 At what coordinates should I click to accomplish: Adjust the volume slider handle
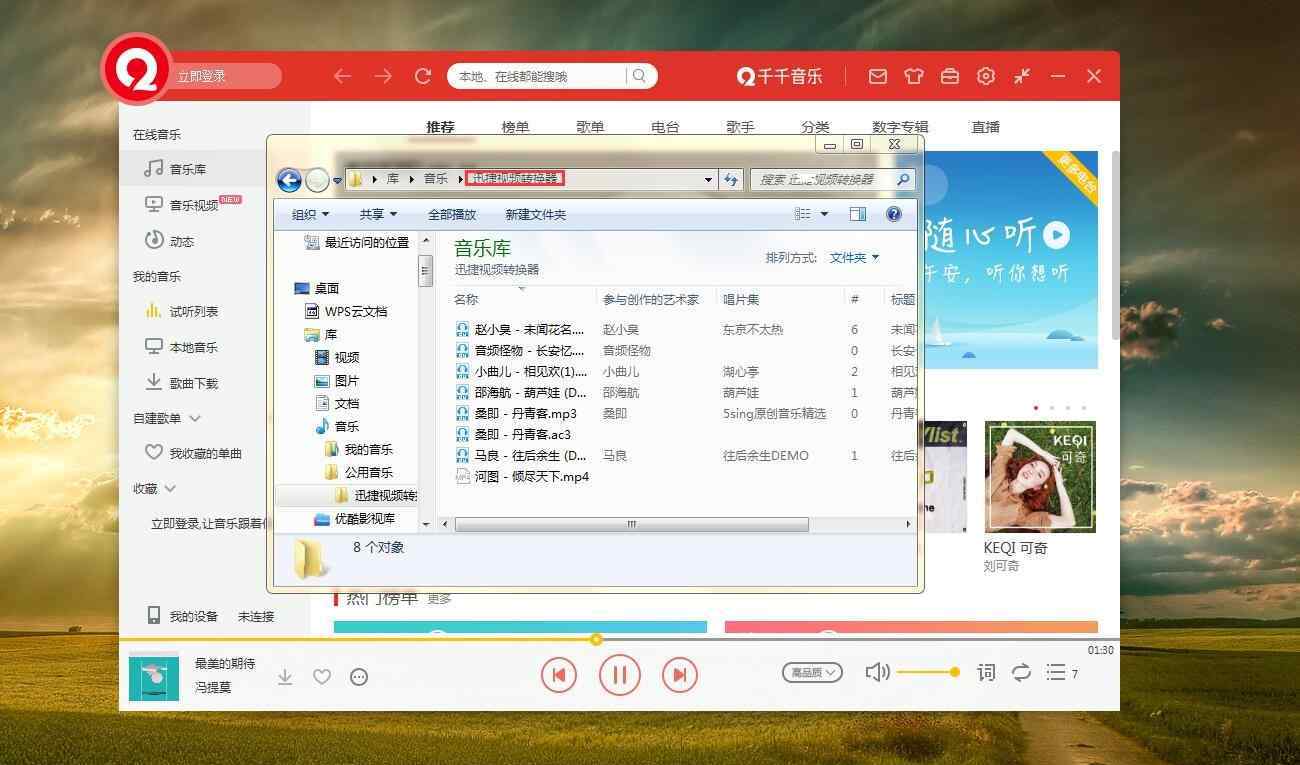tap(955, 672)
